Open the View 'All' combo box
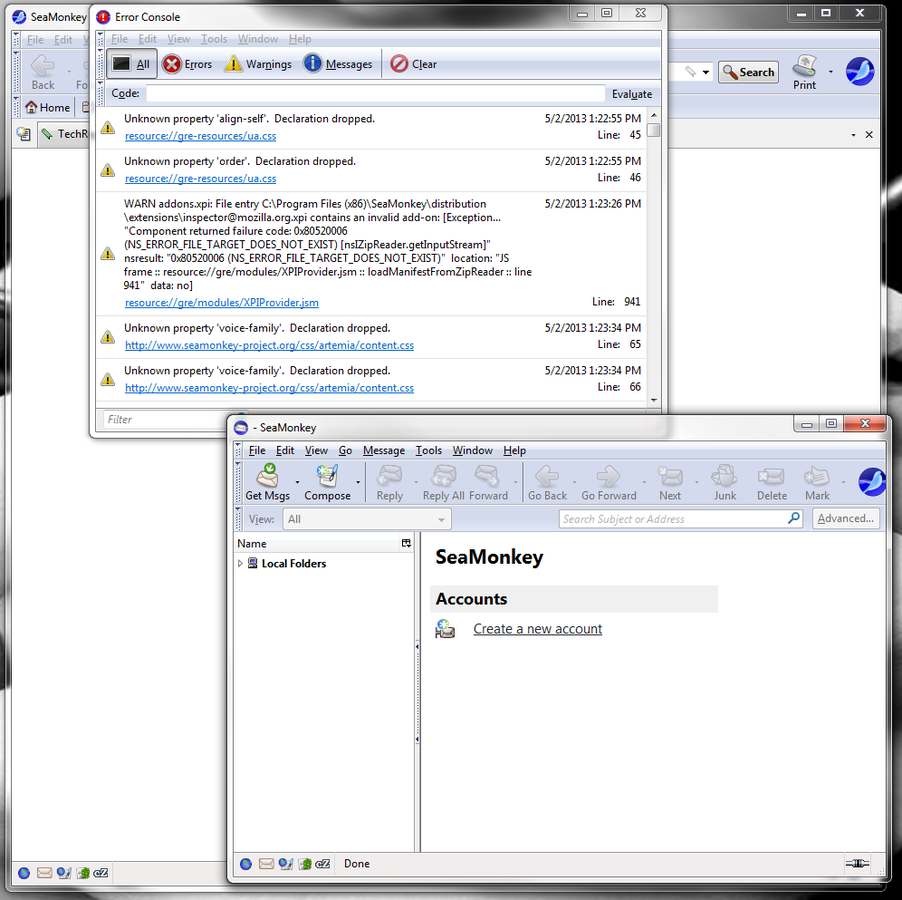902x900 pixels. [367, 519]
